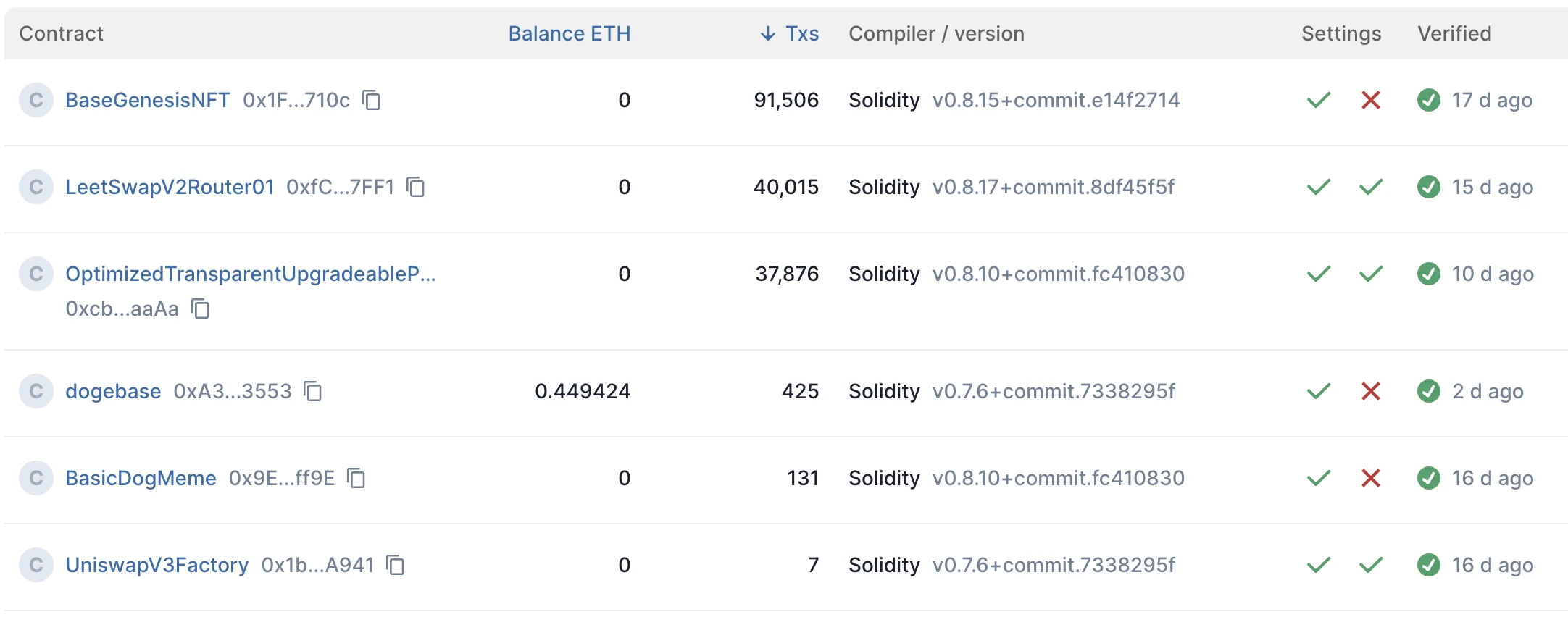Copy the UniswapV3Factory contract address
The width and height of the screenshot is (1568, 617).
[x=396, y=565]
